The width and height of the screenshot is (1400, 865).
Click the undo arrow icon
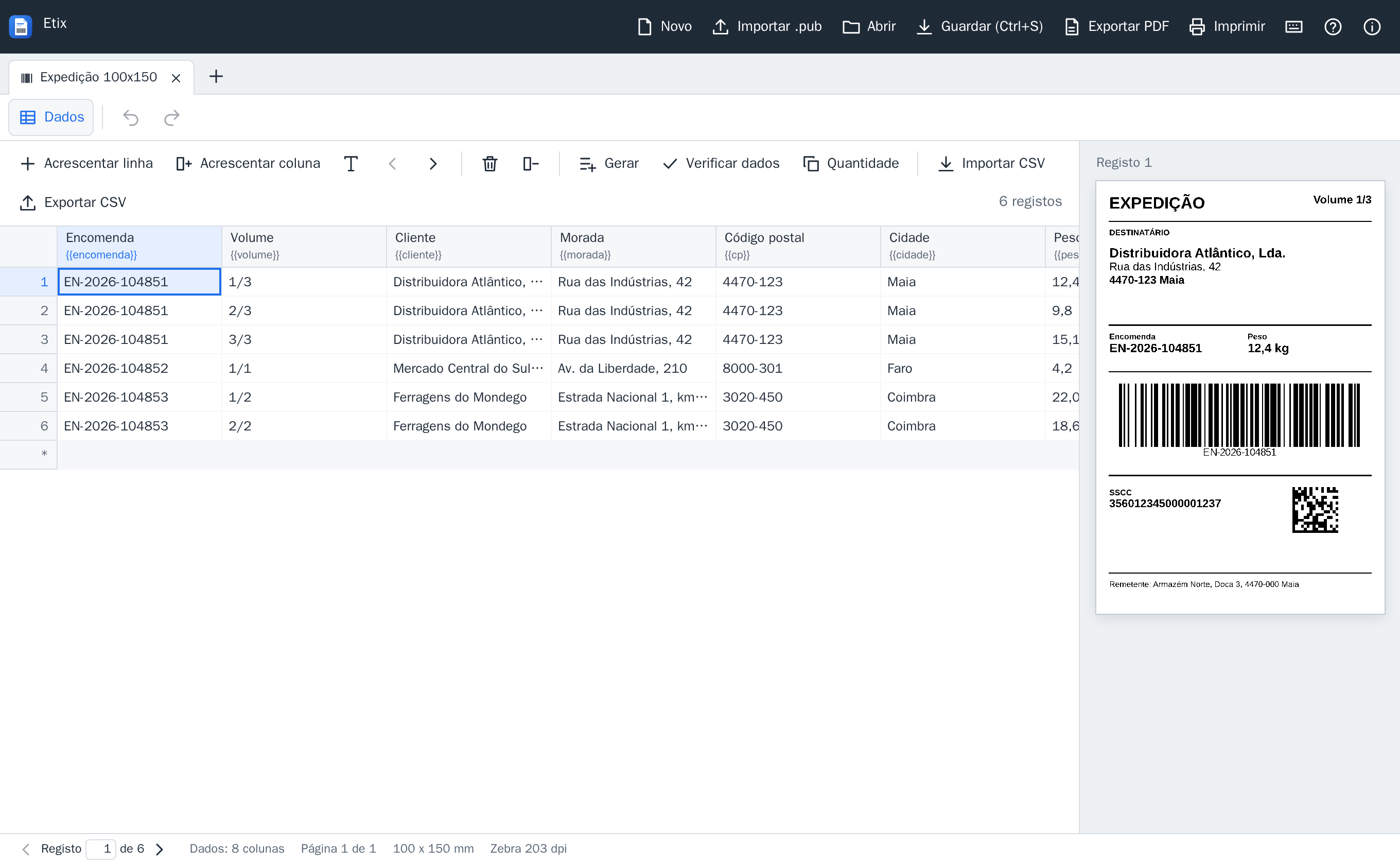point(130,117)
